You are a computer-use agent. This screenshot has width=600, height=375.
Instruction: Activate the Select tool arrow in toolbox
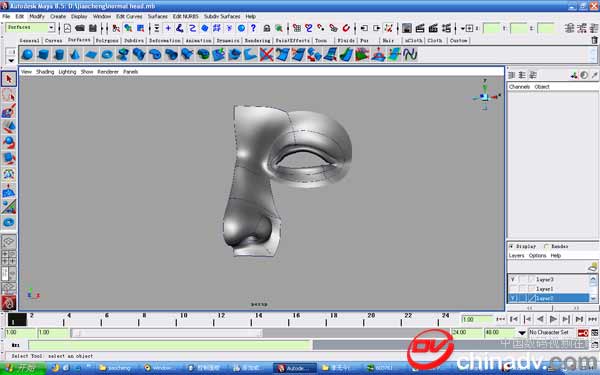(9, 79)
